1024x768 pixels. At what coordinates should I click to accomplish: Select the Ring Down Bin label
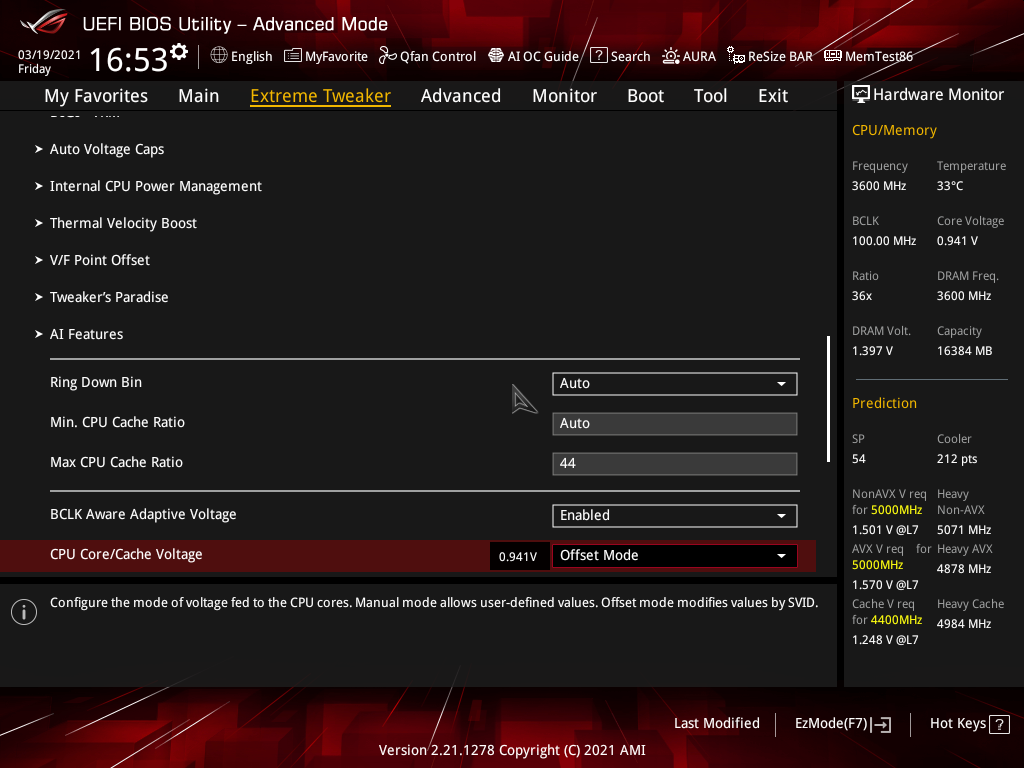coord(96,382)
